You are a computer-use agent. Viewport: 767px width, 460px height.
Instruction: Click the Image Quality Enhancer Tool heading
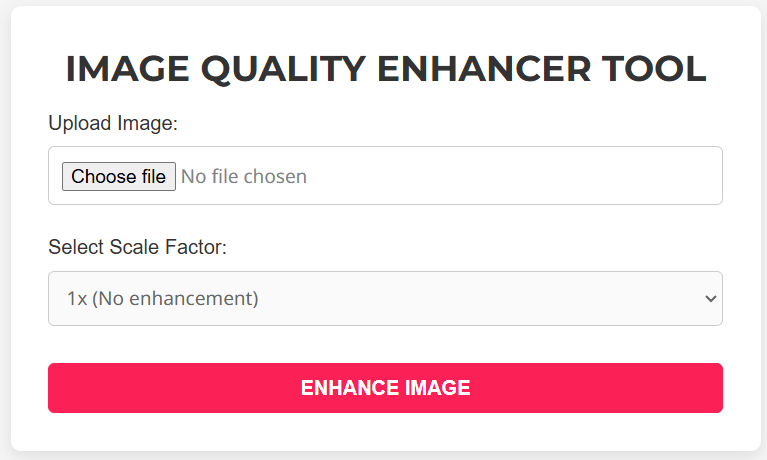[385, 69]
